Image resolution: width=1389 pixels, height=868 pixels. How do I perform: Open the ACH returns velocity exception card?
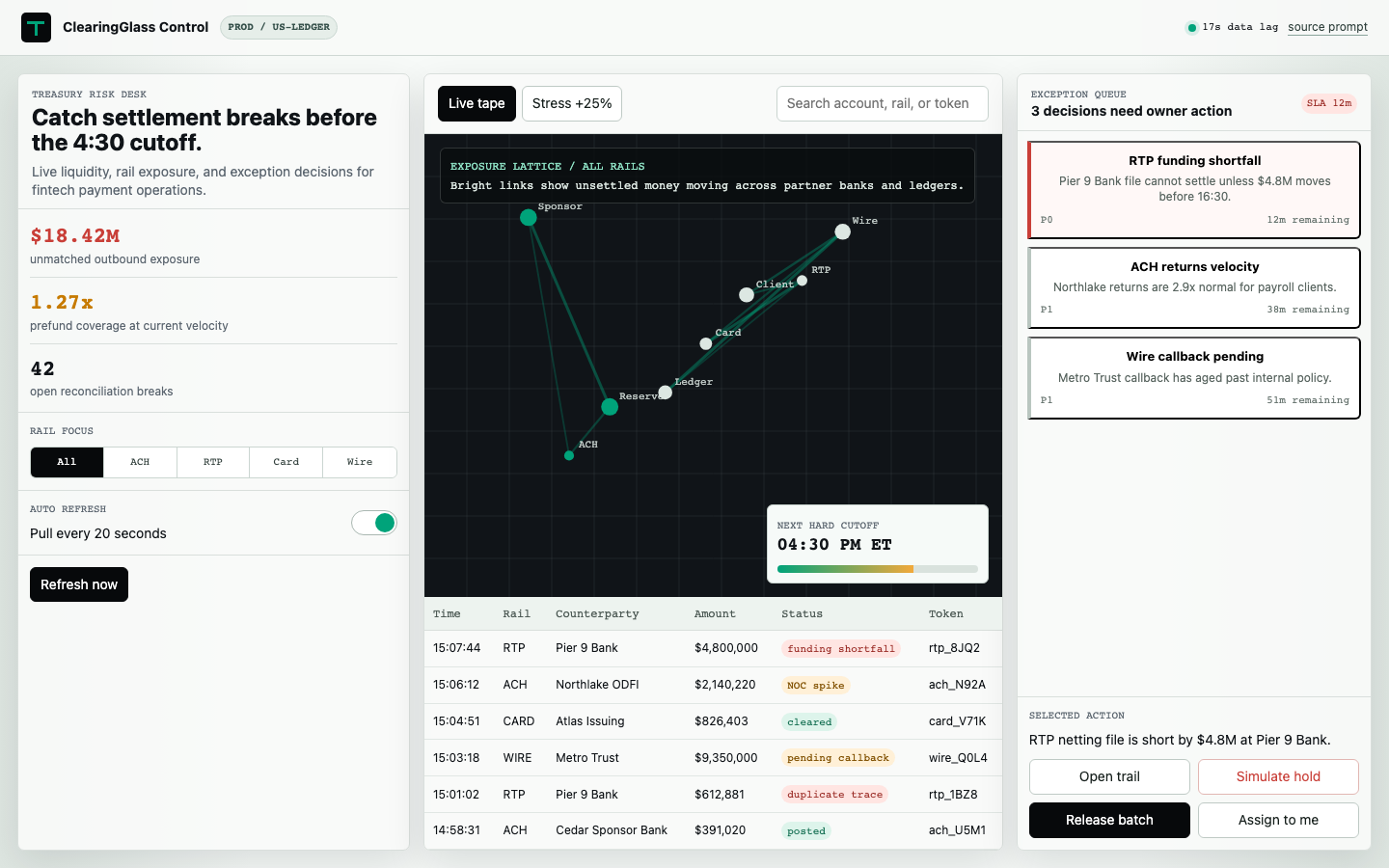(1194, 287)
